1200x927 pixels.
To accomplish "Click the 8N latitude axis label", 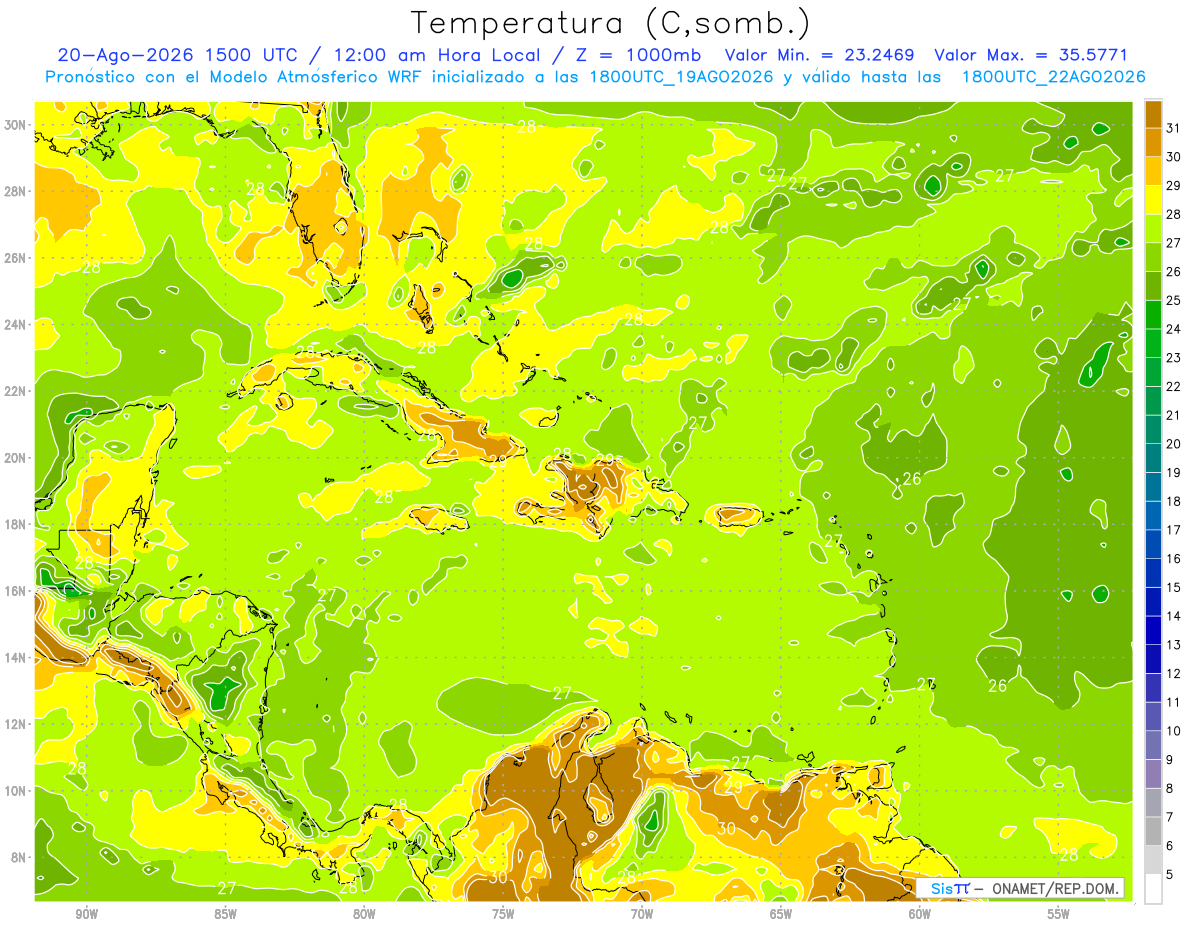I will (x=19, y=857).
